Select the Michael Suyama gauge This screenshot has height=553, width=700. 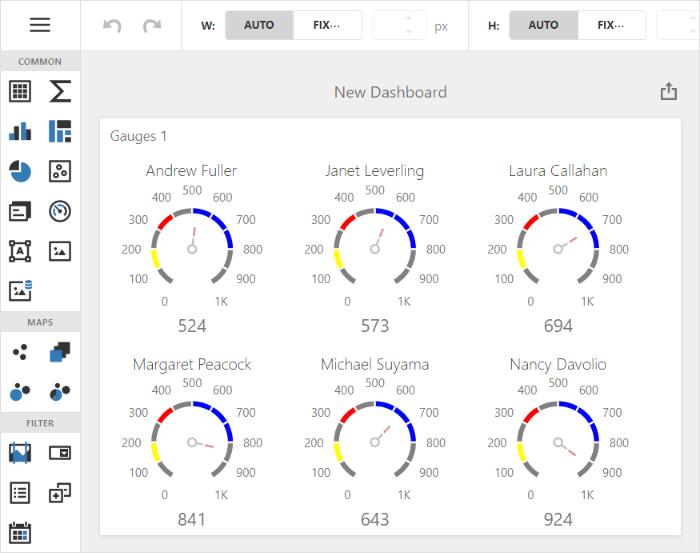click(375, 442)
